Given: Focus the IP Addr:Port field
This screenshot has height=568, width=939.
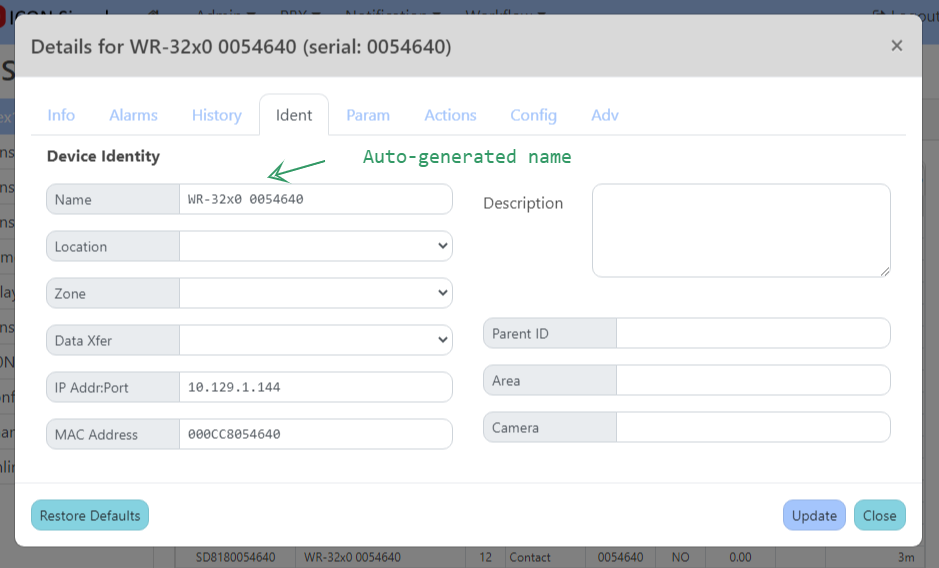Looking at the screenshot, I should 315,387.
